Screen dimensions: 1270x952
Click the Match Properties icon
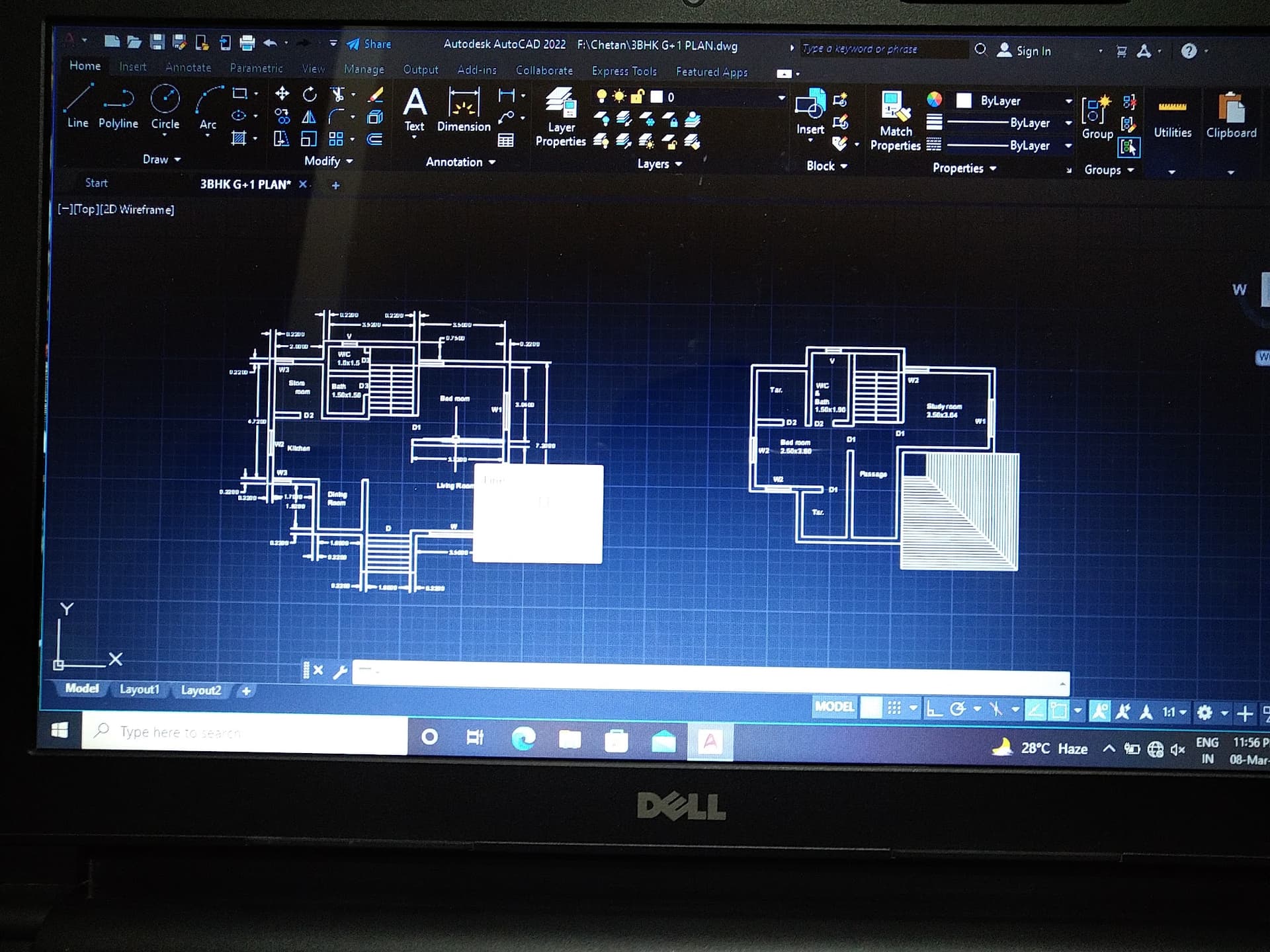click(895, 106)
